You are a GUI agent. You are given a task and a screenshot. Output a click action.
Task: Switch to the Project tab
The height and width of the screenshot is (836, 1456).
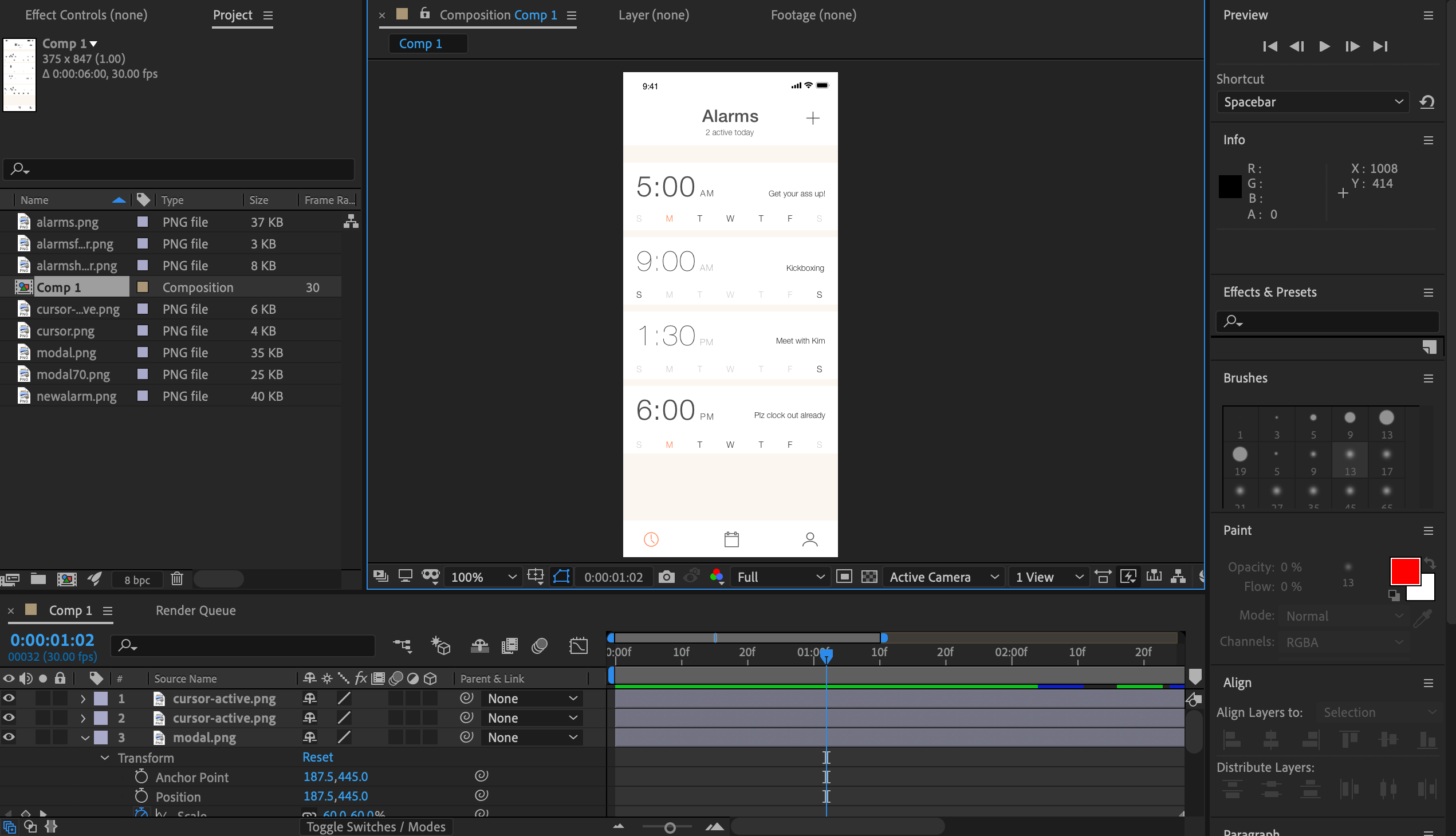point(233,15)
